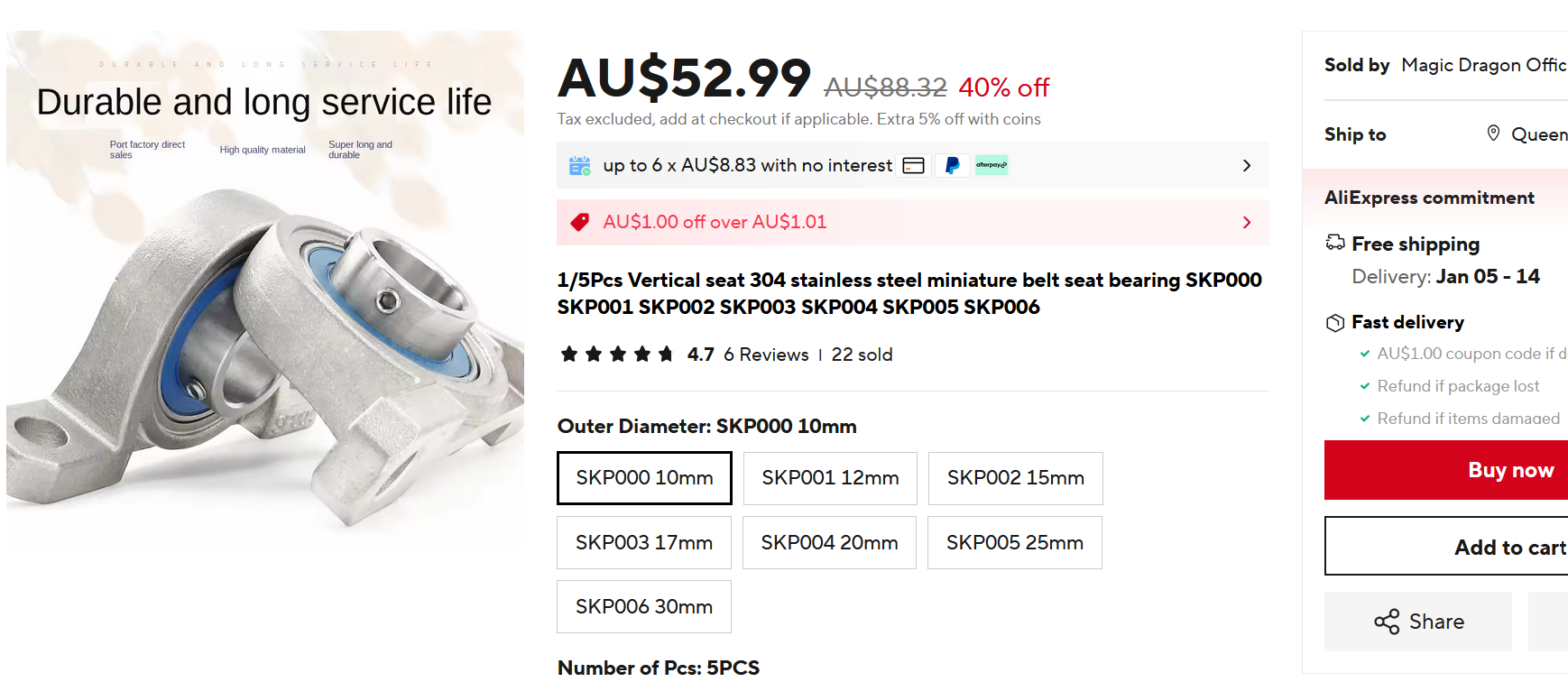Click the bearing product image
The image size is (1568, 682).
(265, 289)
